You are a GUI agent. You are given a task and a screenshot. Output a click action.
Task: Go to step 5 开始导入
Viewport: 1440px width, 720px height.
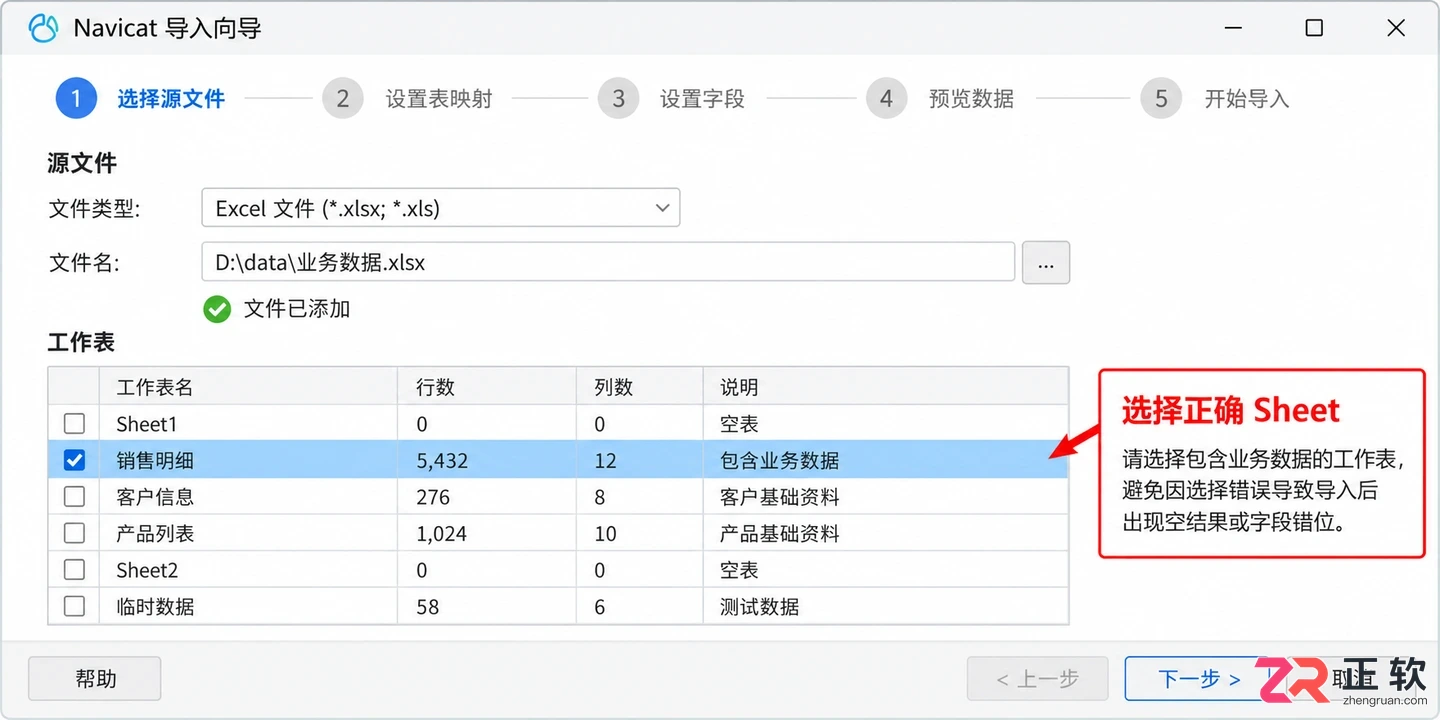pos(1215,99)
